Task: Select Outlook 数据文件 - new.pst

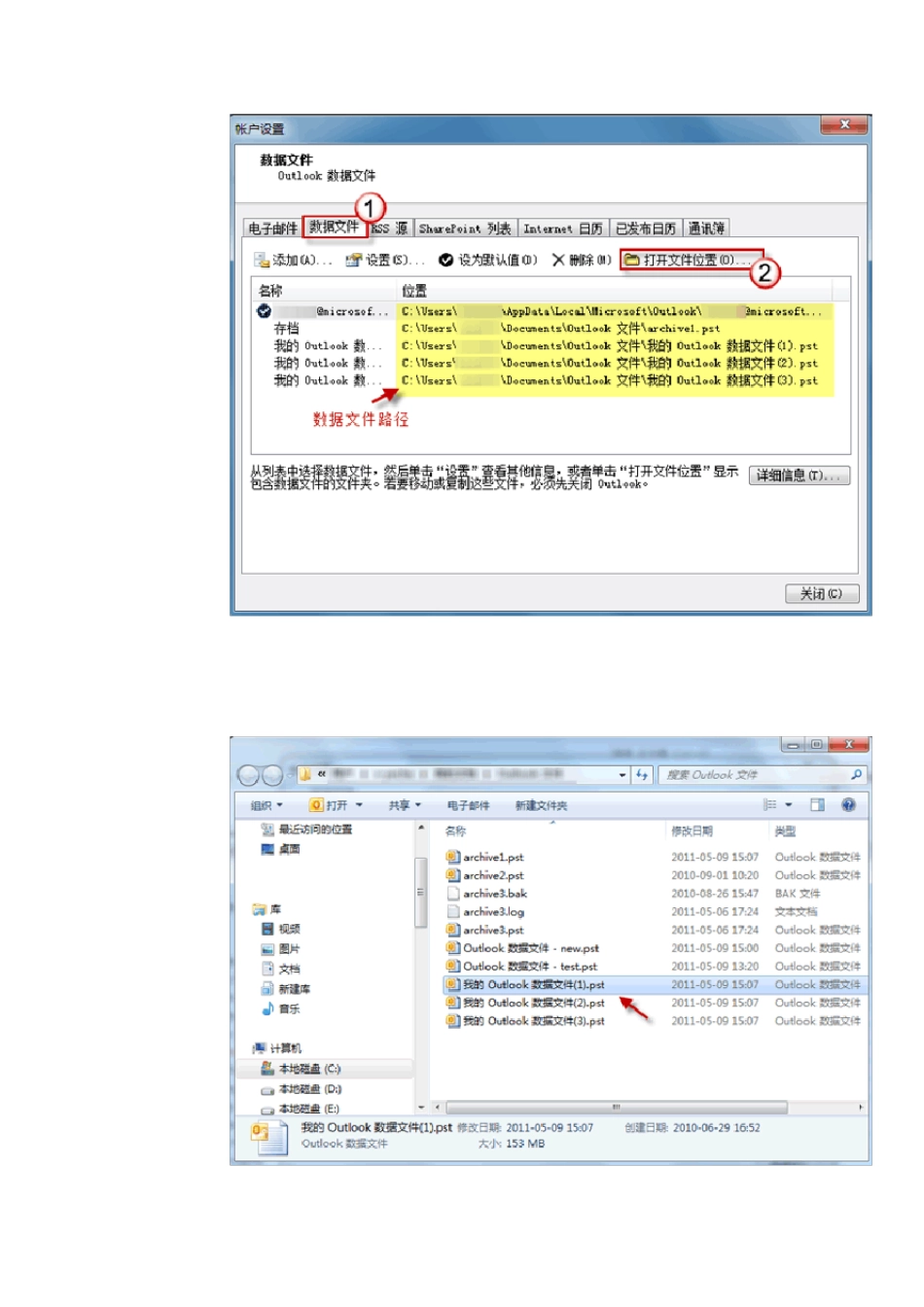Action: [x=522, y=948]
